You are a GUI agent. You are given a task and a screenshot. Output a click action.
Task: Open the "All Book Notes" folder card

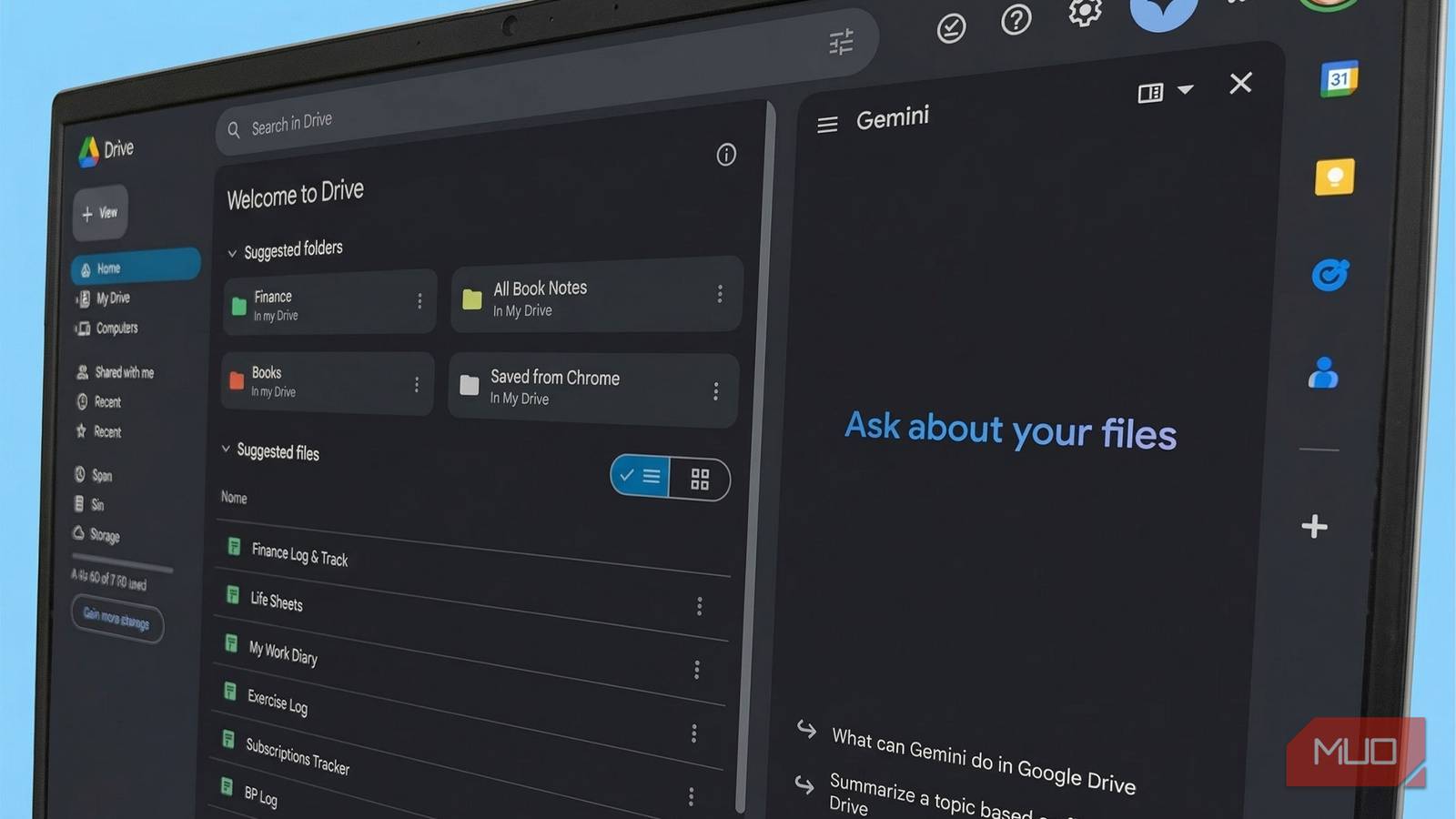coord(597,294)
